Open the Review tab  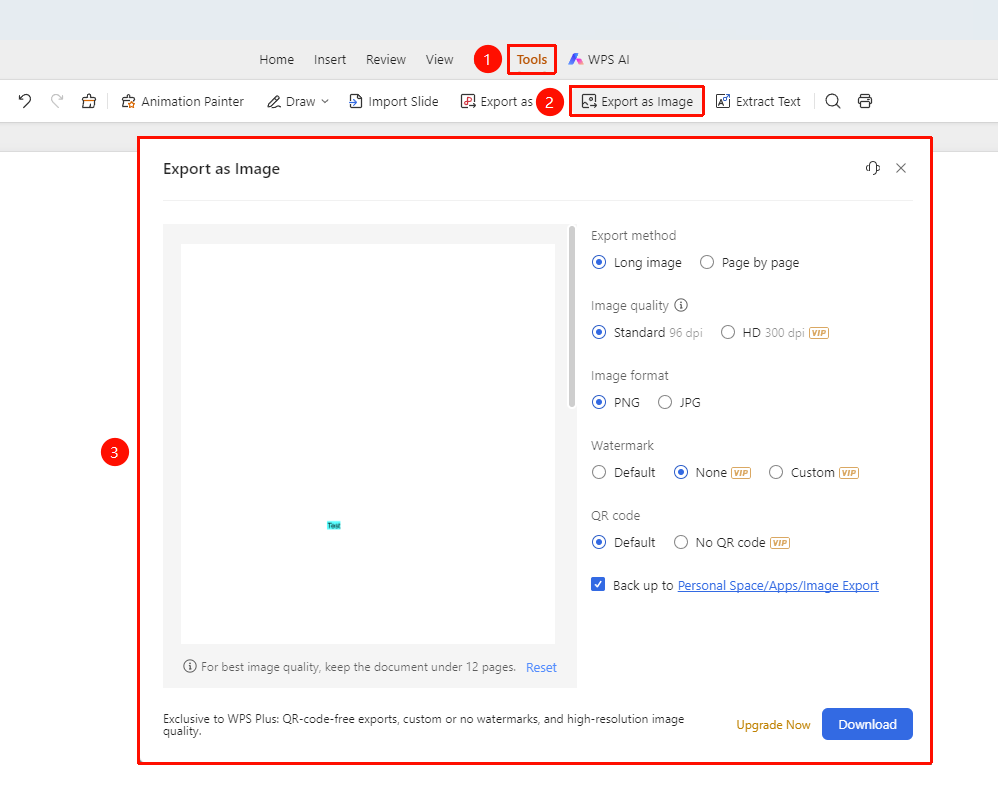[x=386, y=59]
